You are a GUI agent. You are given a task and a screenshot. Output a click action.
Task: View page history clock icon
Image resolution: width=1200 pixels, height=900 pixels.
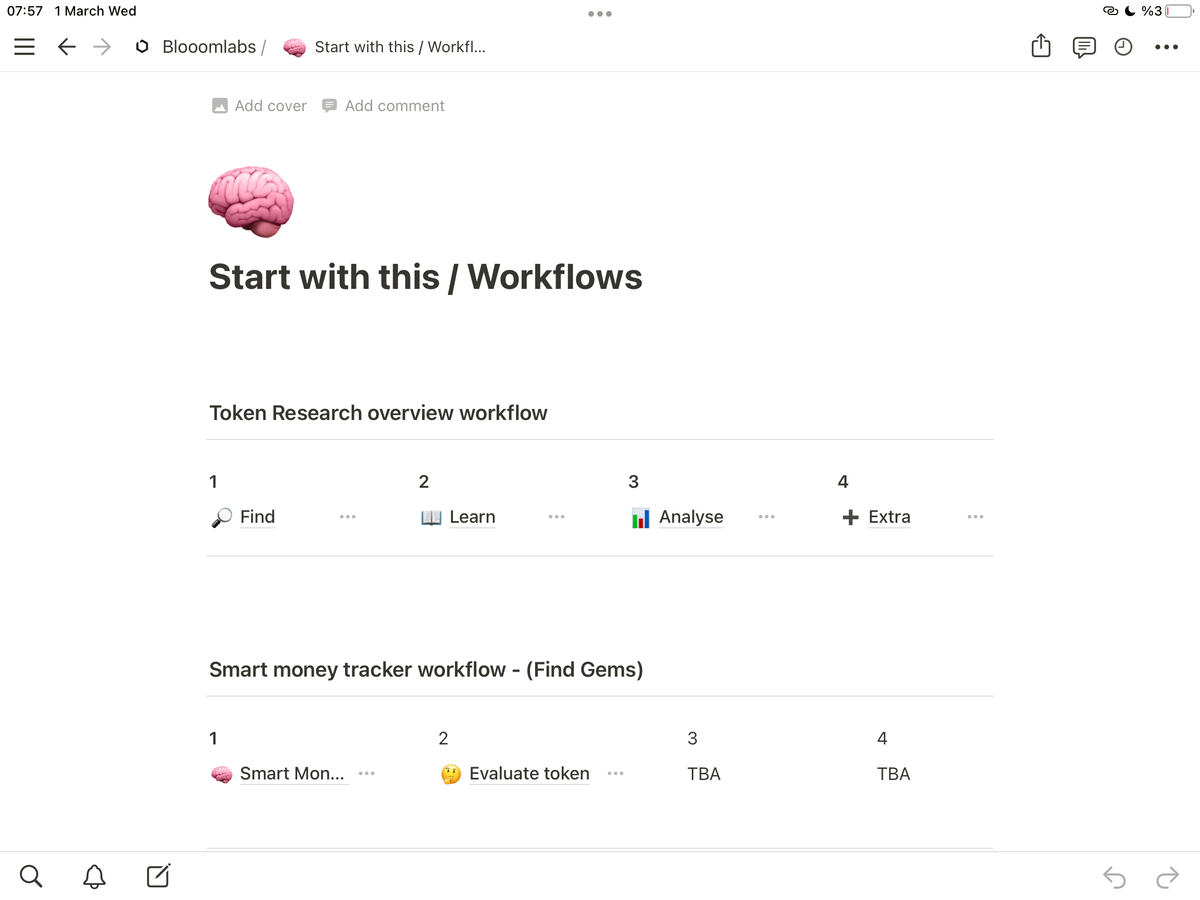point(1123,47)
